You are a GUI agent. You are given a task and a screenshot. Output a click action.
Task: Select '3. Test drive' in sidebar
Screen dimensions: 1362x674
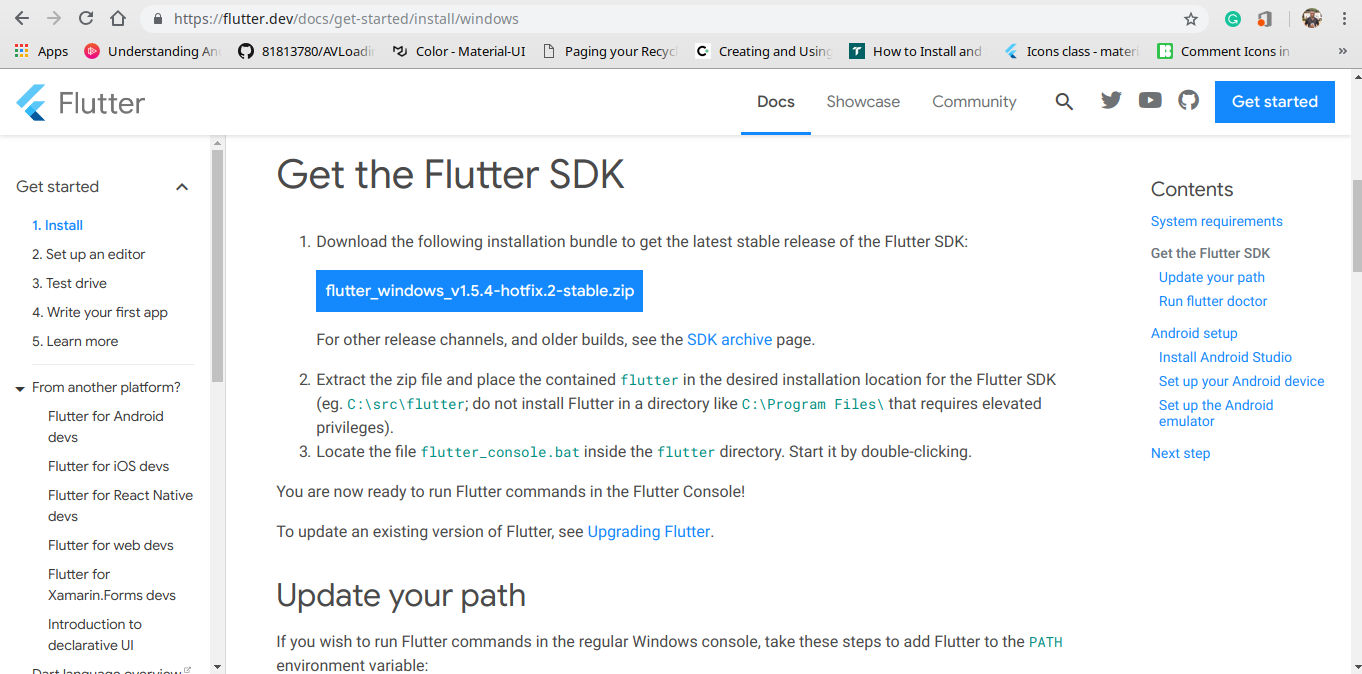click(69, 283)
